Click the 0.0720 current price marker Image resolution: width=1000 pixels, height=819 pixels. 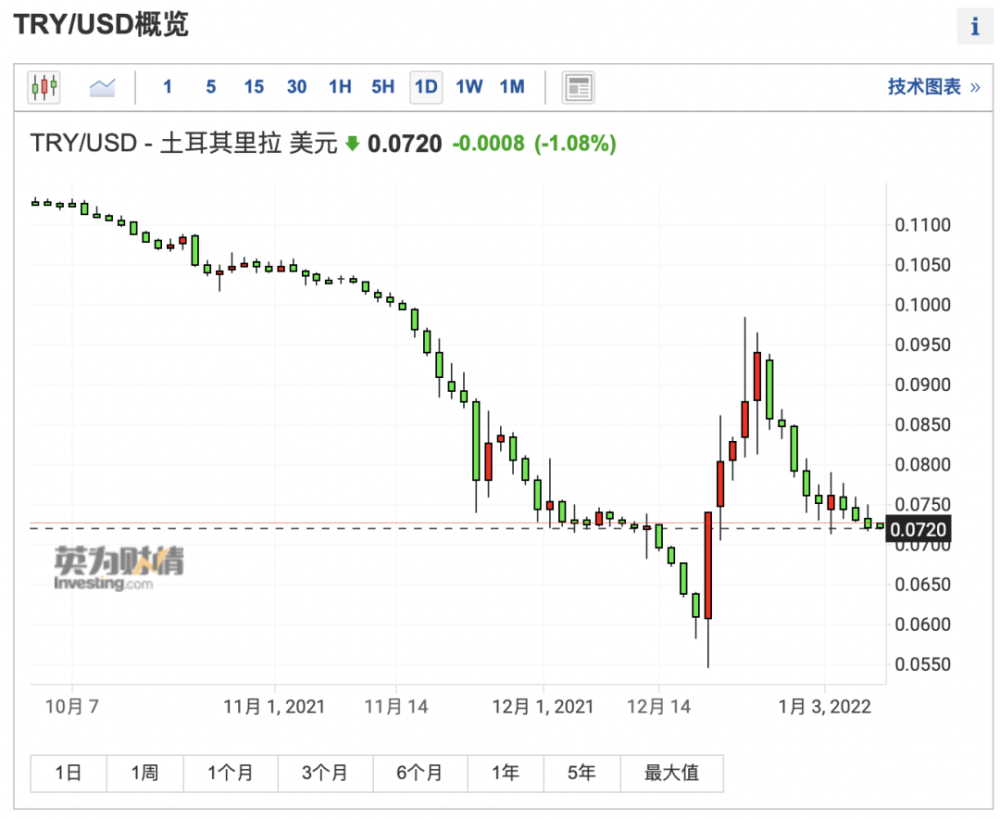coord(918,529)
